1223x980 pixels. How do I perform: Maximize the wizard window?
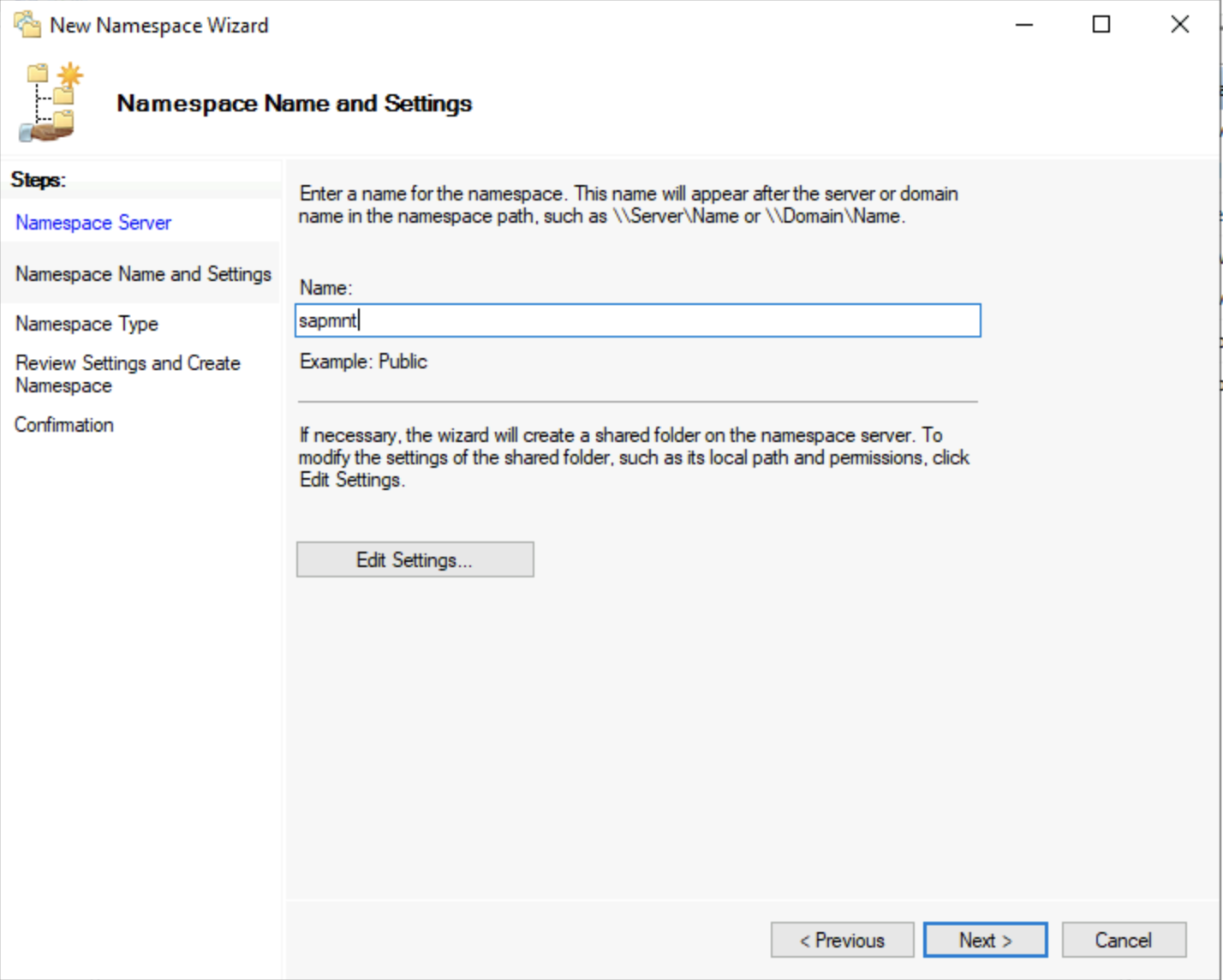[1101, 25]
